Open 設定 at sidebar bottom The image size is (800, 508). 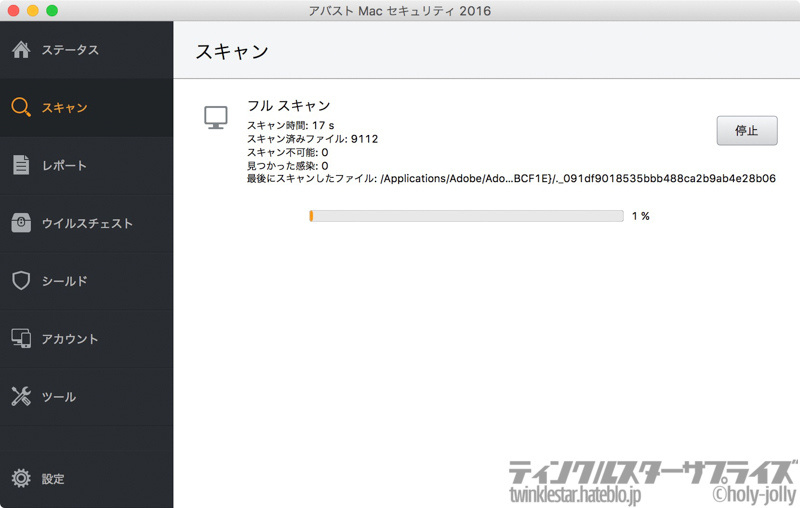click(86, 478)
